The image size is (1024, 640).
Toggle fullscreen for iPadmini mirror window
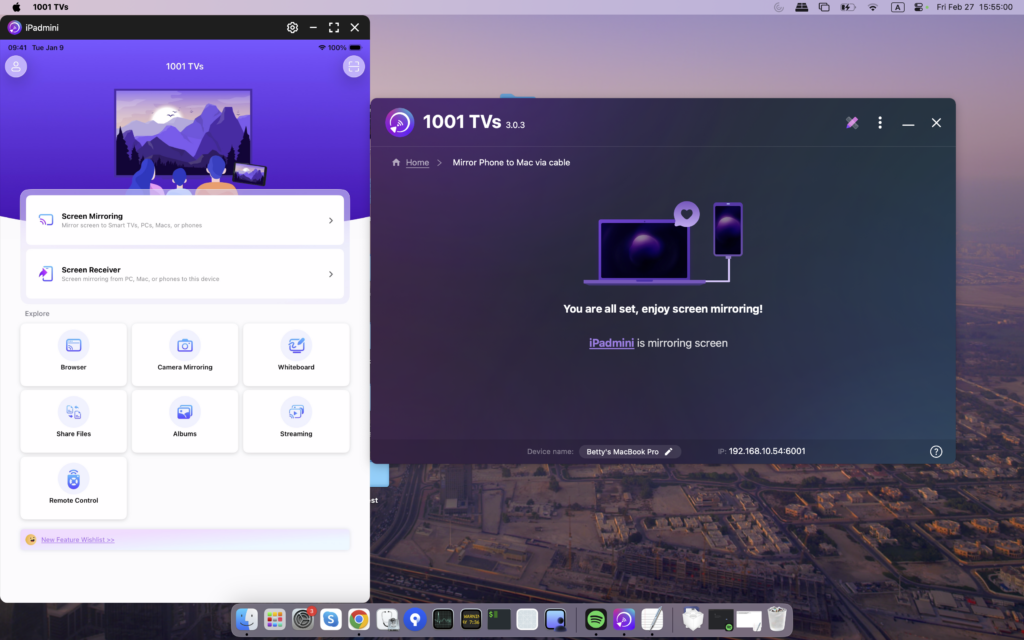[x=334, y=28]
